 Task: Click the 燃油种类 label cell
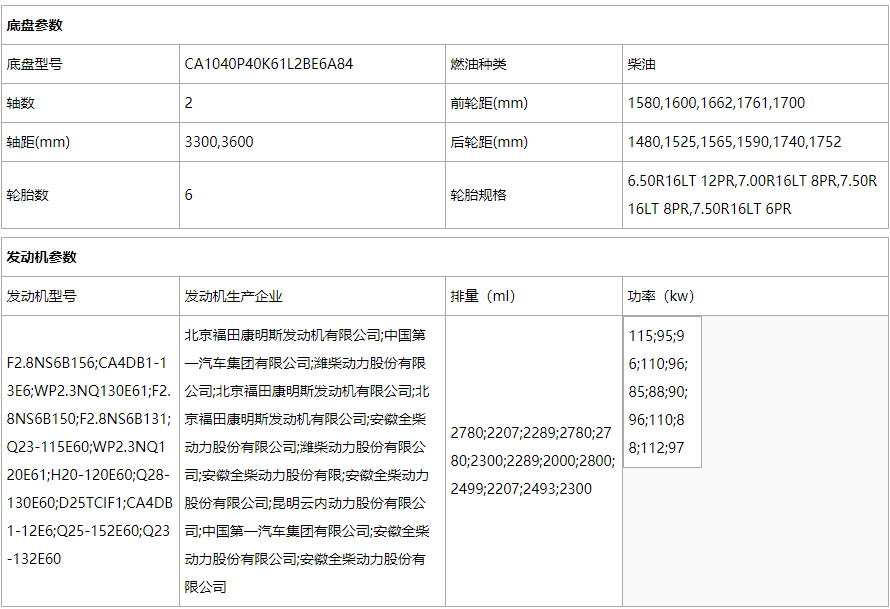point(534,64)
